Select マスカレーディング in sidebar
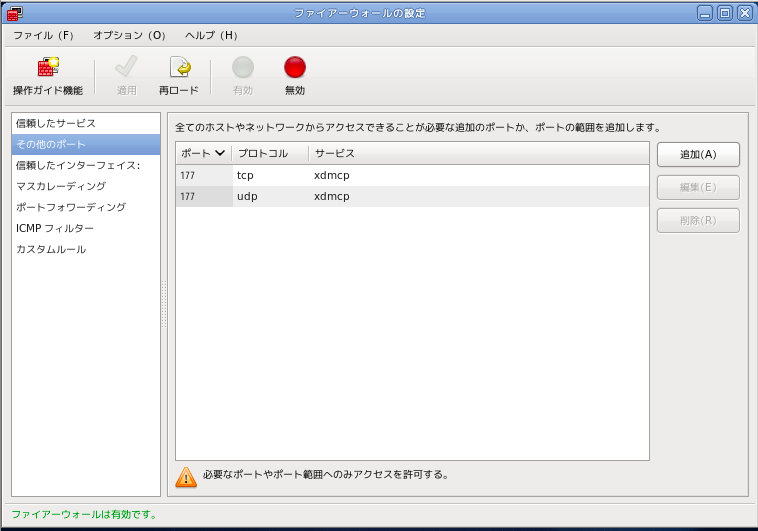The width and height of the screenshot is (758, 531). (61, 186)
